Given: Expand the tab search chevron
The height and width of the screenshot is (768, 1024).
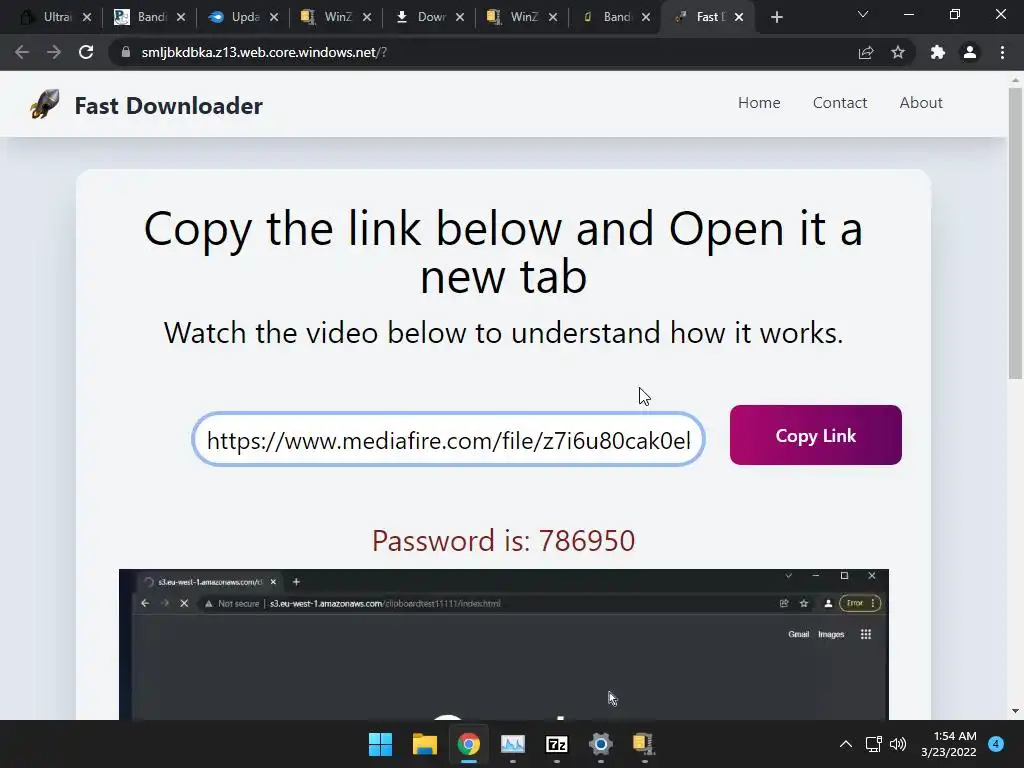Looking at the screenshot, I should [x=863, y=14].
